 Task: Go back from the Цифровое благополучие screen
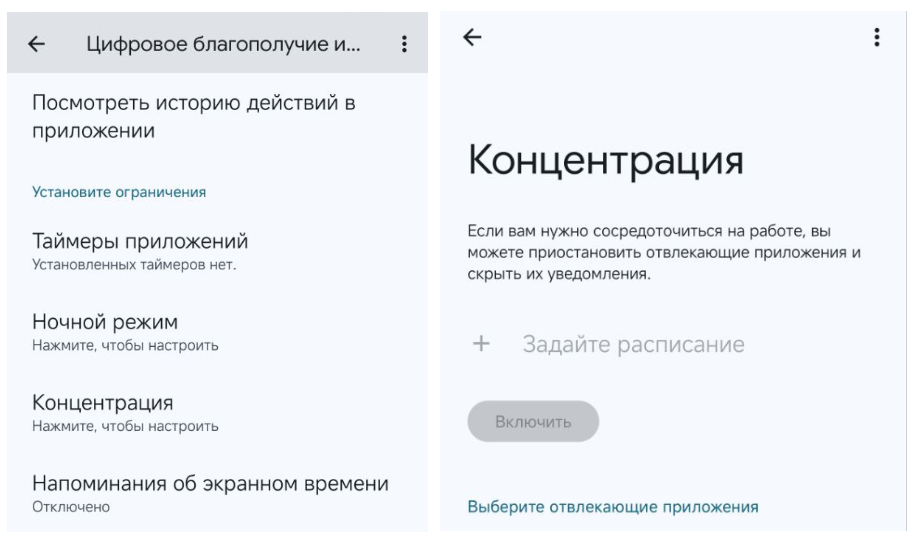coord(37,44)
